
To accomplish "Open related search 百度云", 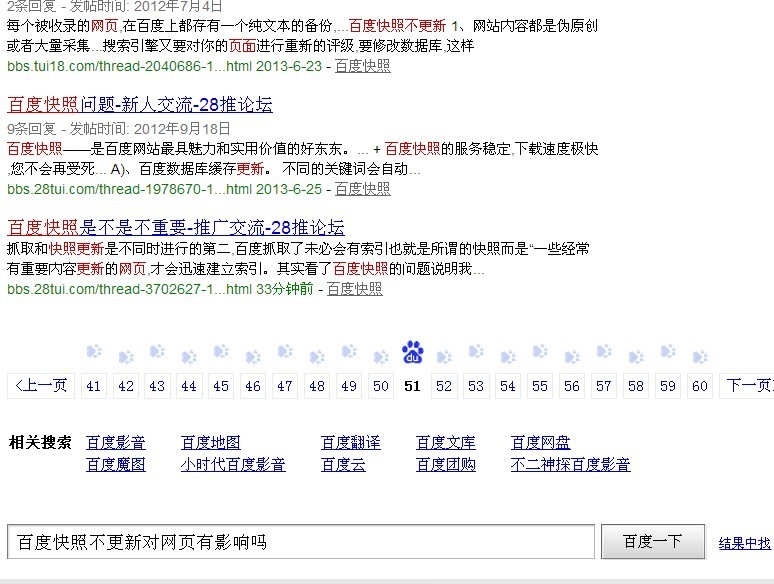I will coord(343,465).
